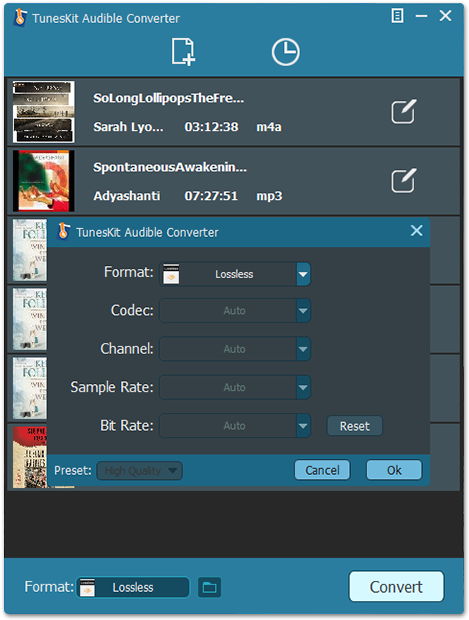
Task: Click the mp3 format label
Action: [269, 196]
